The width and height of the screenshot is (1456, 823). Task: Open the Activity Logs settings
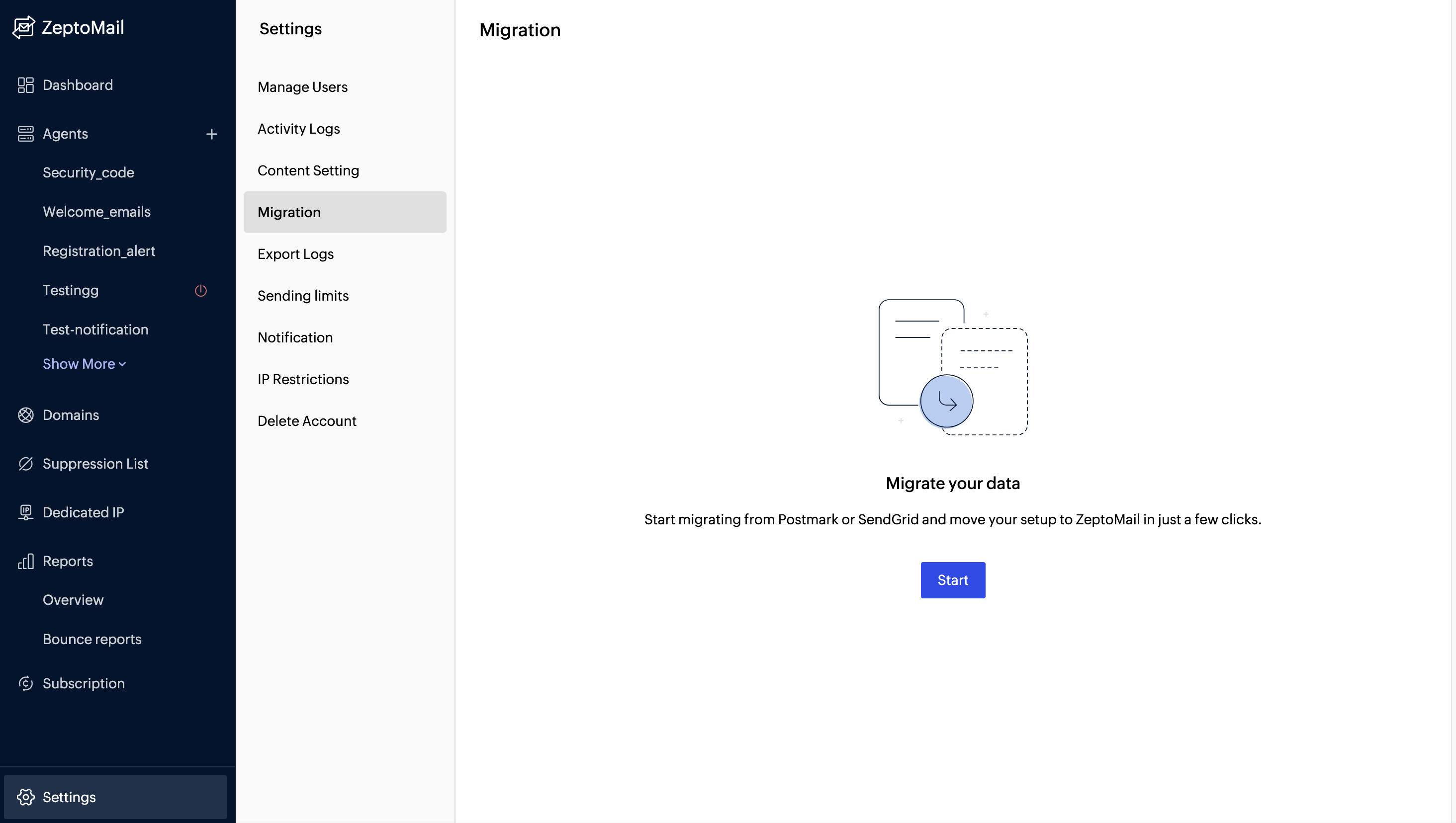[298, 128]
